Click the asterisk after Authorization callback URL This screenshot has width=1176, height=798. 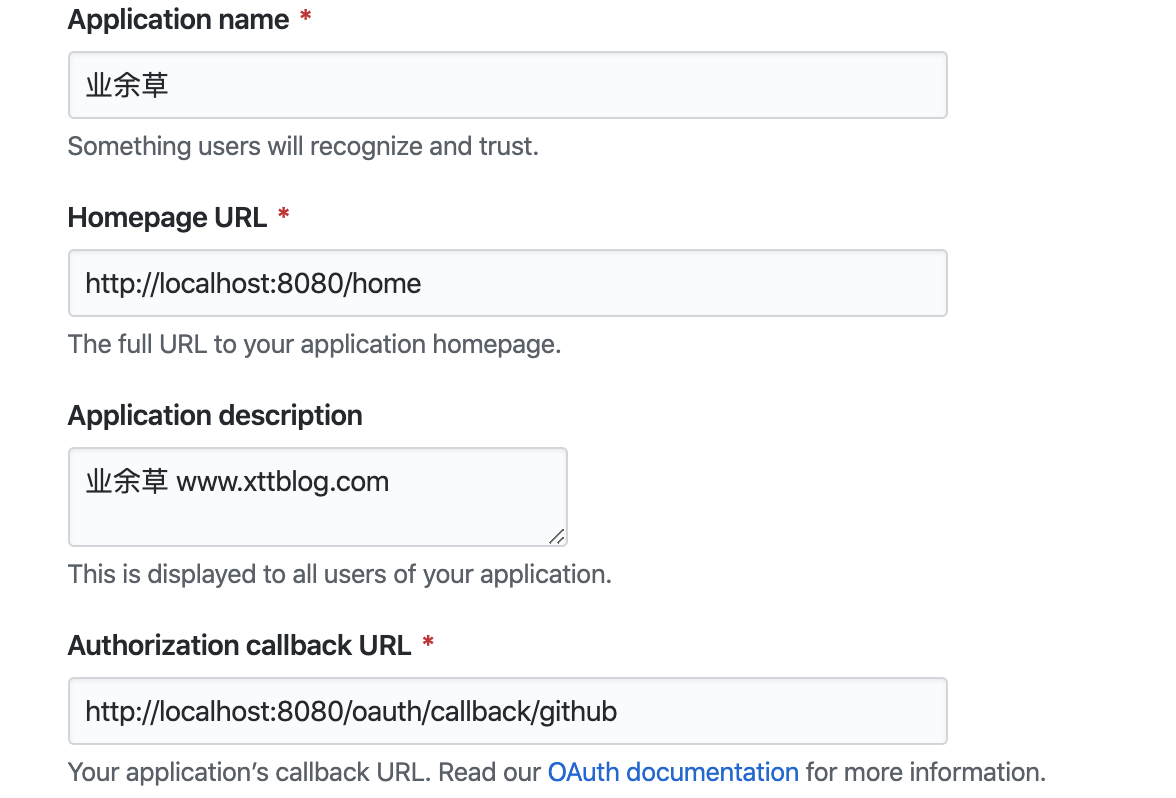[x=428, y=642]
